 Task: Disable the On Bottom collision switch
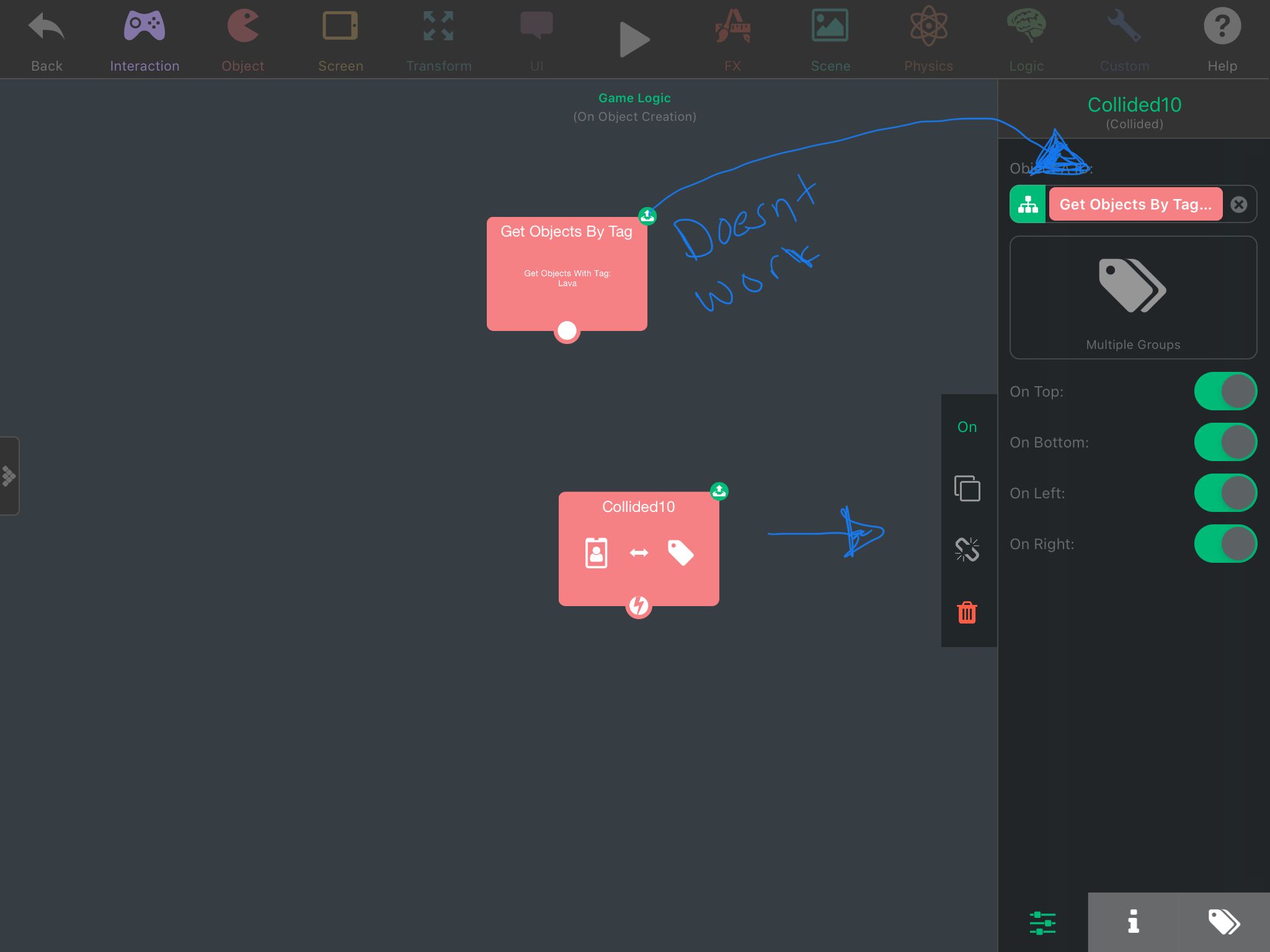[1225, 442]
